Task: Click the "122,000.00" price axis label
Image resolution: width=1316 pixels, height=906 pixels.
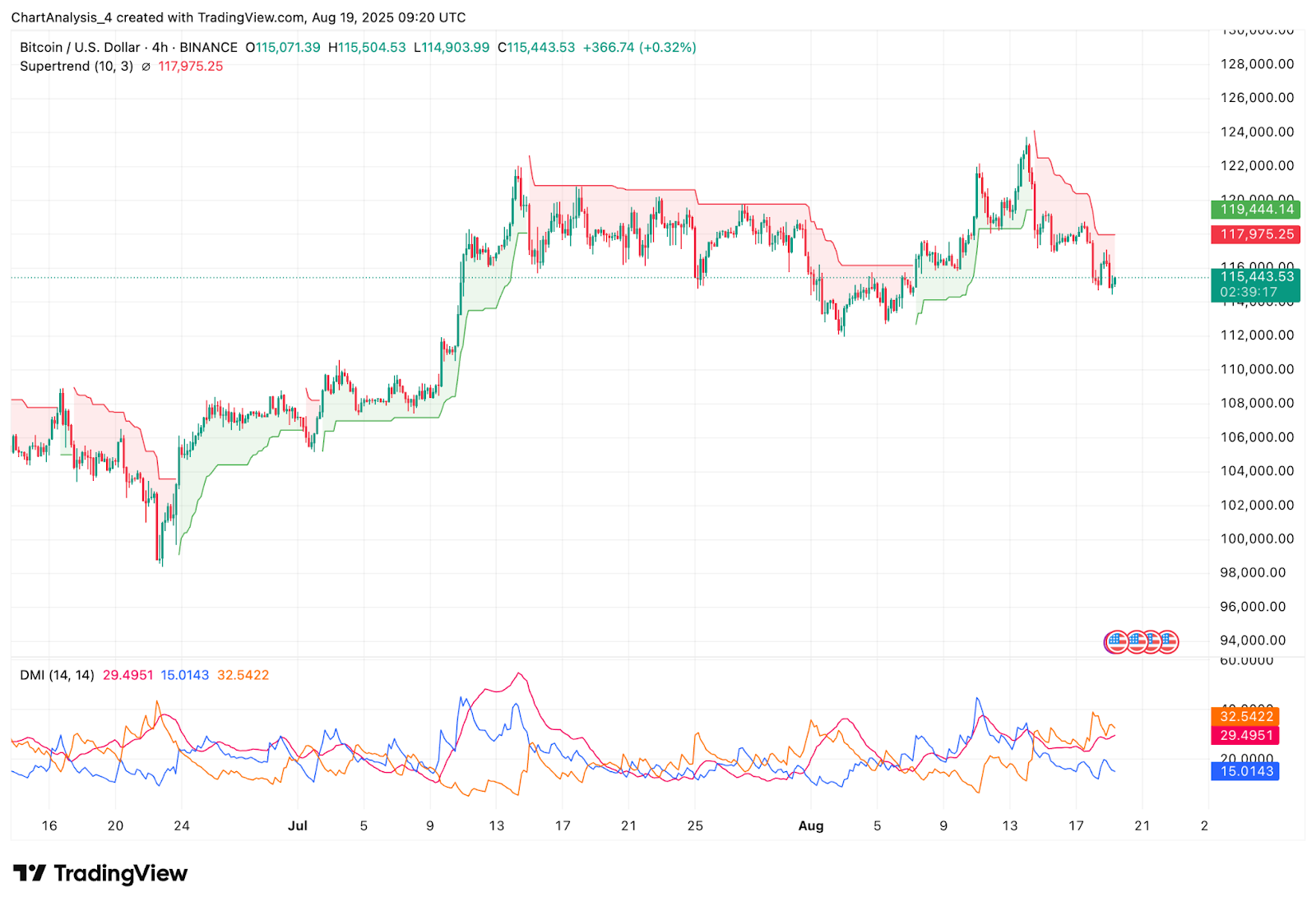Action: click(x=1257, y=166)
